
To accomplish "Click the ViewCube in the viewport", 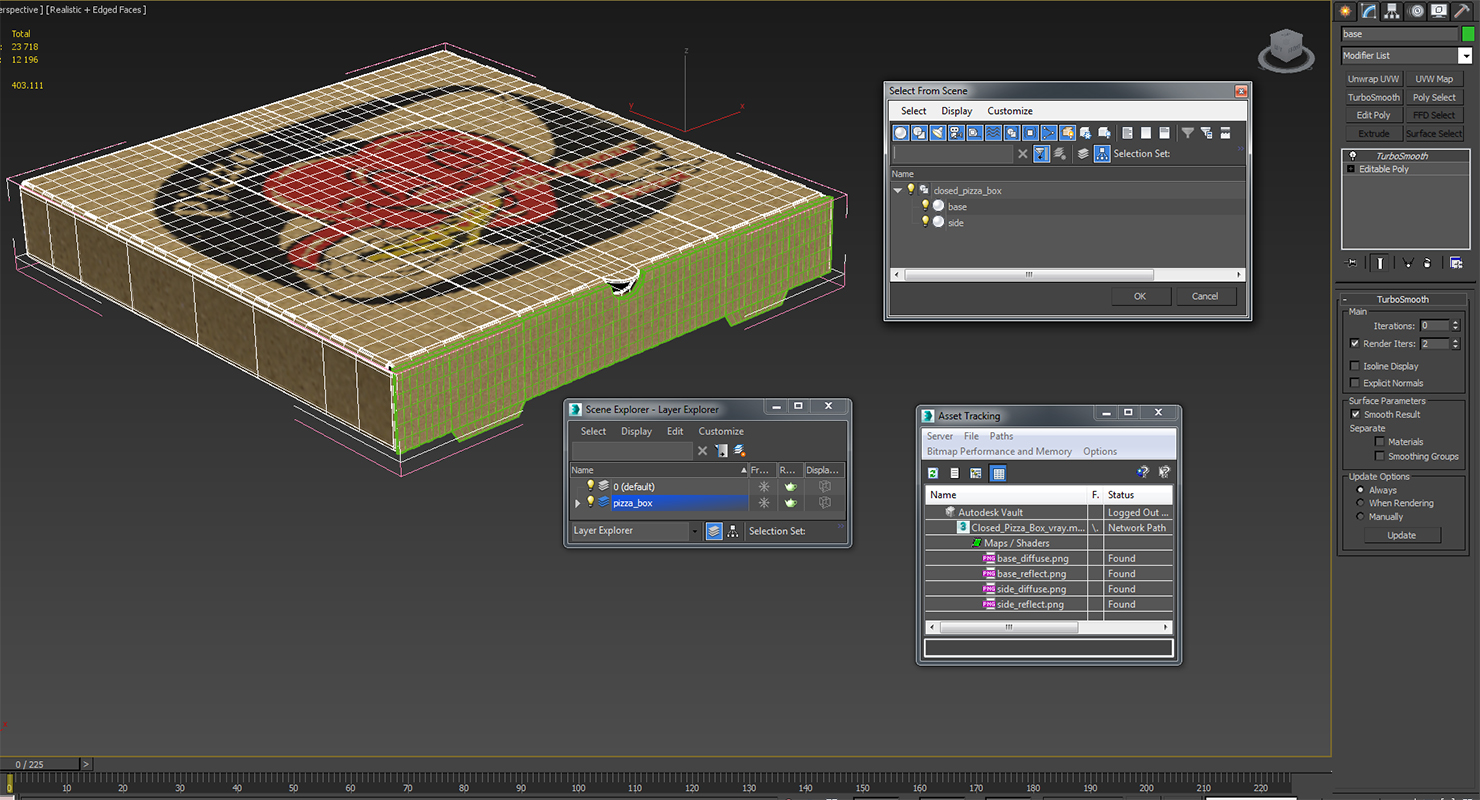I will tap(1287, 49).
